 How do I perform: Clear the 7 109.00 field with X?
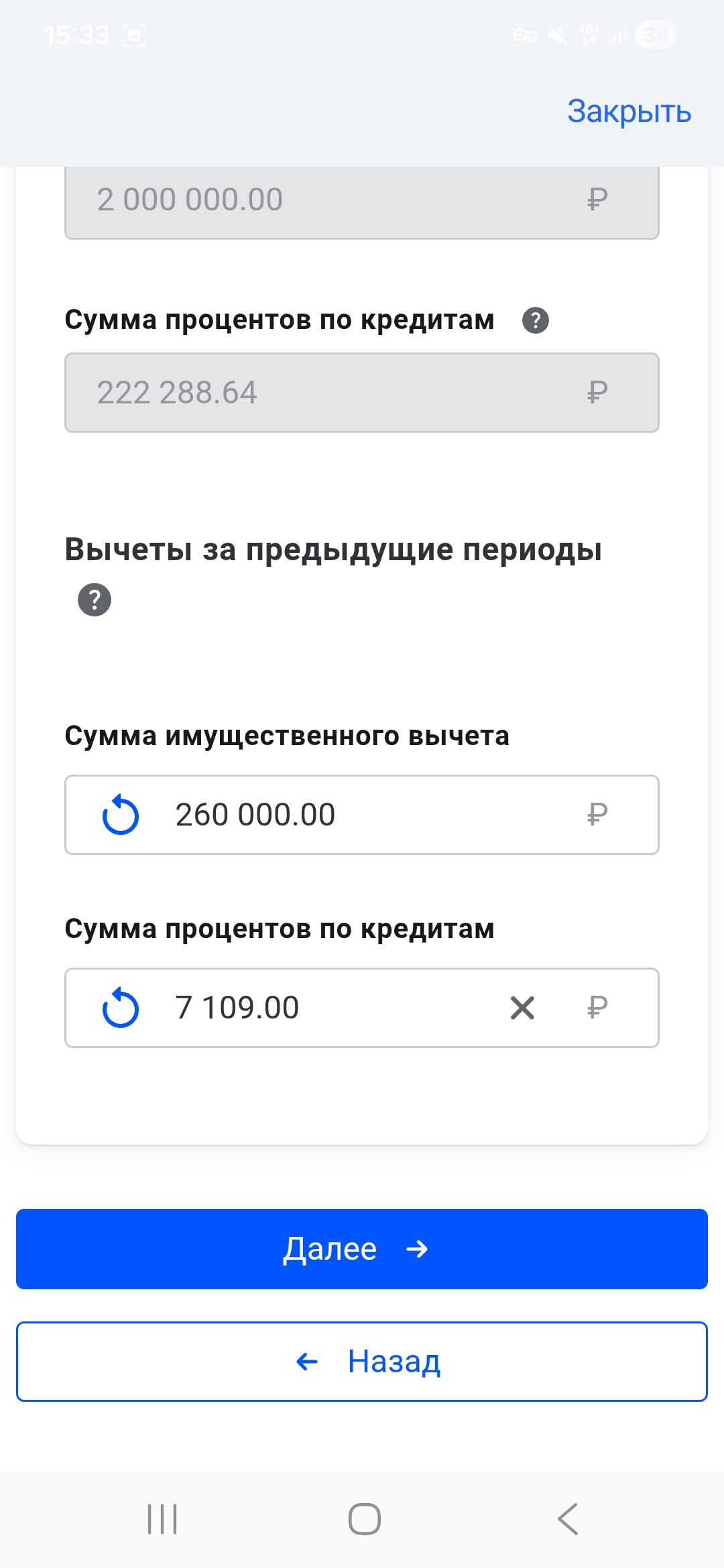(x=522, y=1008)
